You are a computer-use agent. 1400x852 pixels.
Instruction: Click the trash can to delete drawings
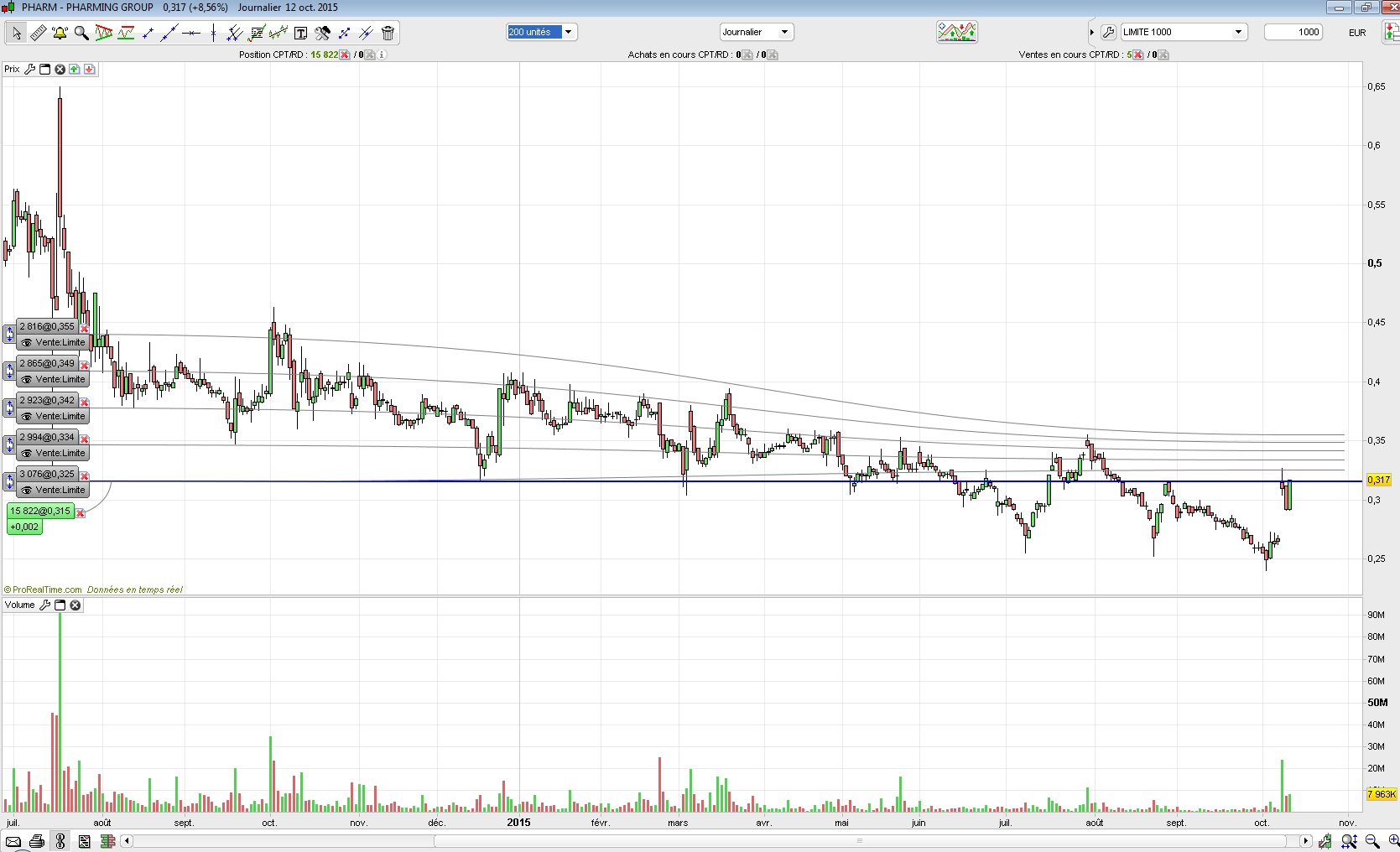(x=388, y=33)
